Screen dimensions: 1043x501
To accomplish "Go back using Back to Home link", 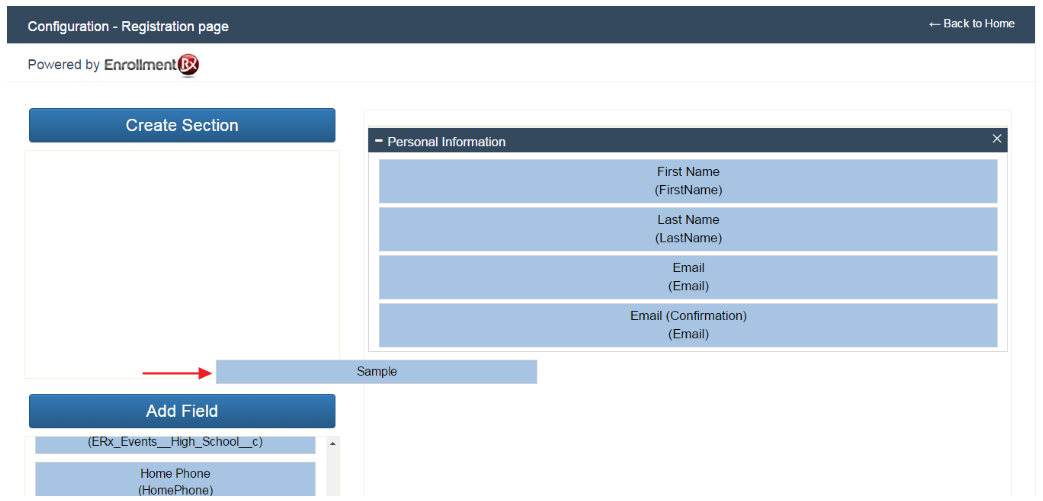I will pos(971,24).
